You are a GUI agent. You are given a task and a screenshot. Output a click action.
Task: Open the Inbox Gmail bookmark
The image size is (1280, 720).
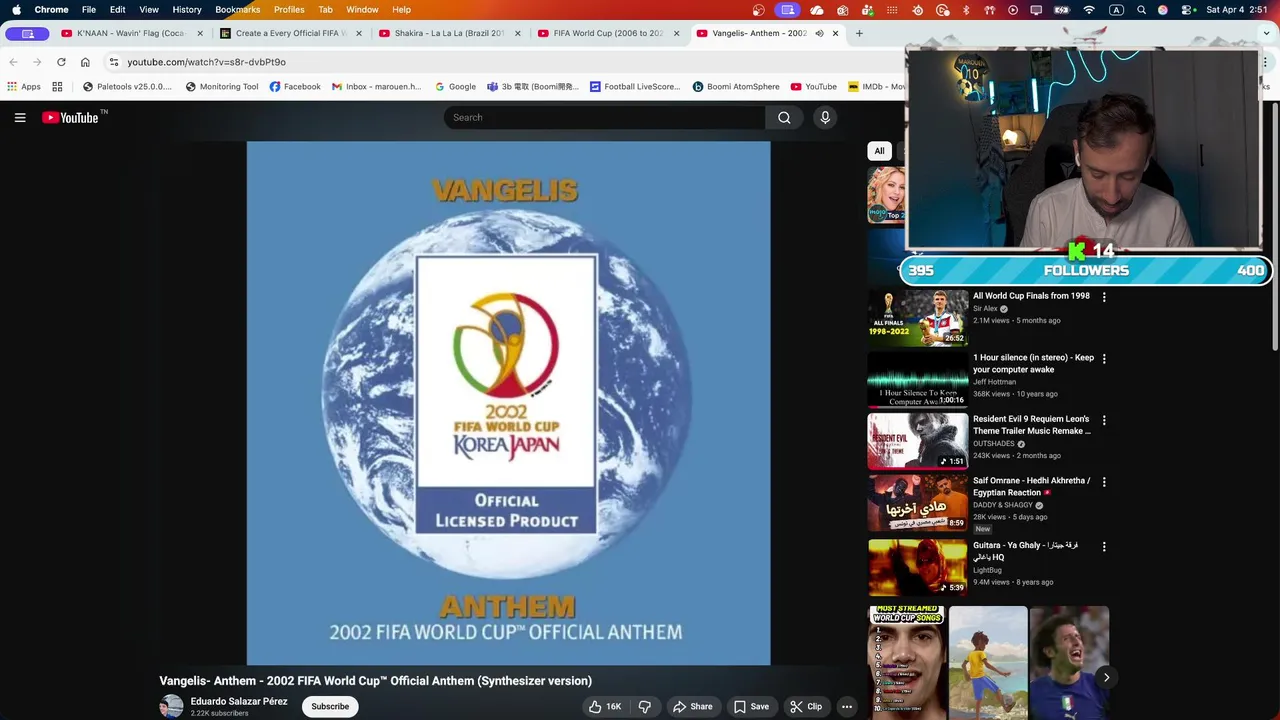click(x=376, y=87)
